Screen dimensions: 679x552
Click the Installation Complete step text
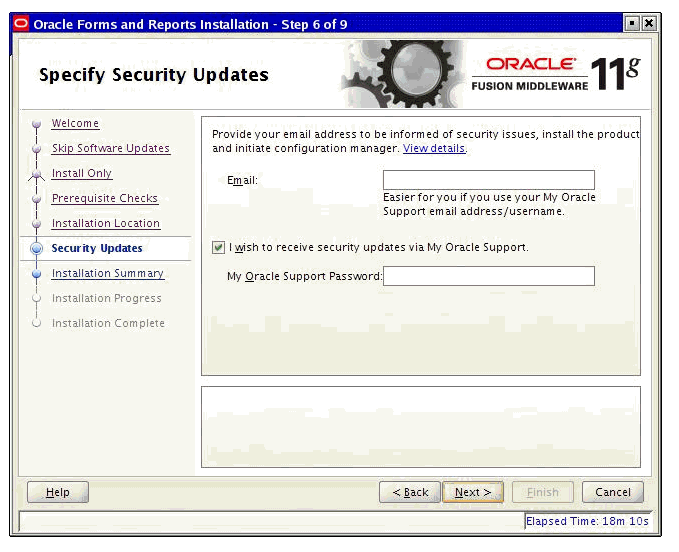[x=108, y=323]
